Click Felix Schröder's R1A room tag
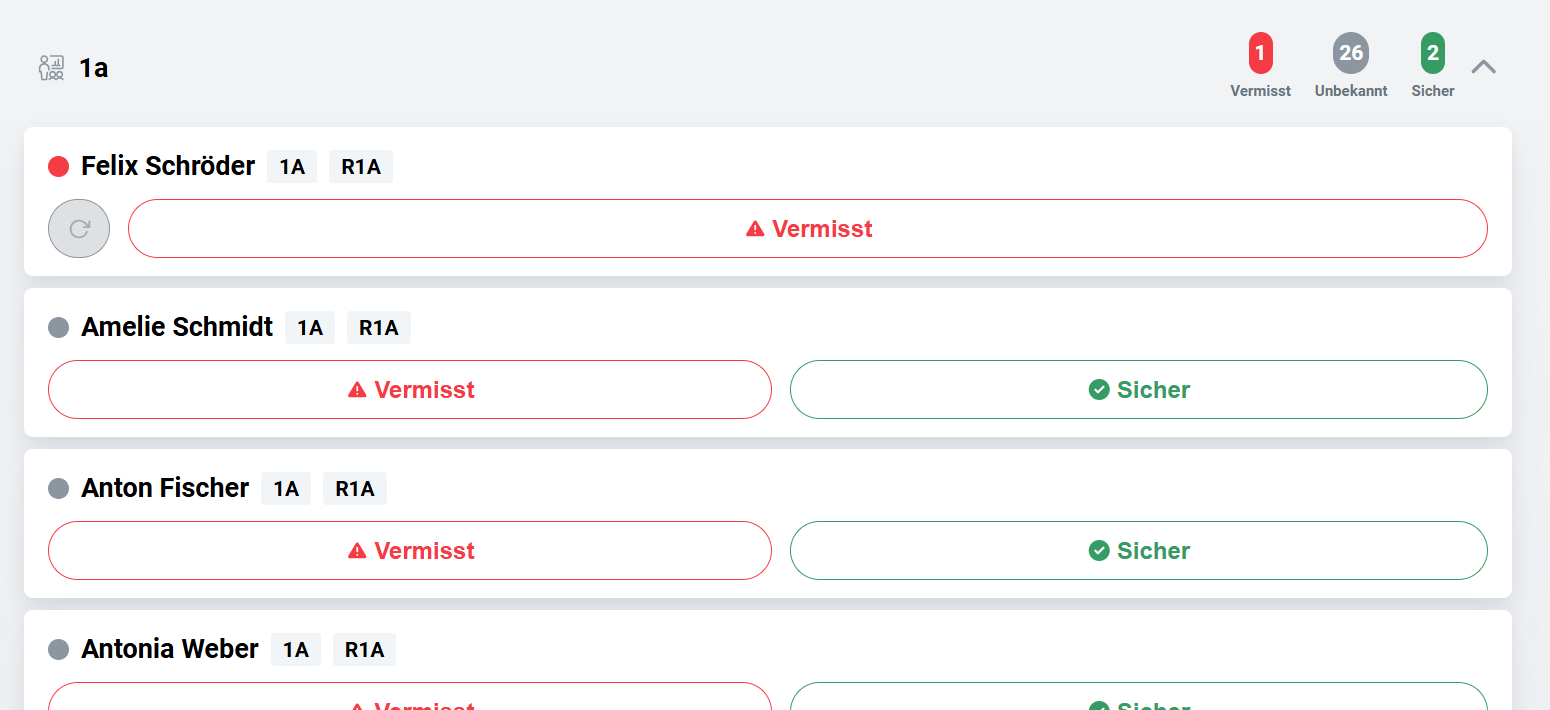 click(x=361, y=167)
